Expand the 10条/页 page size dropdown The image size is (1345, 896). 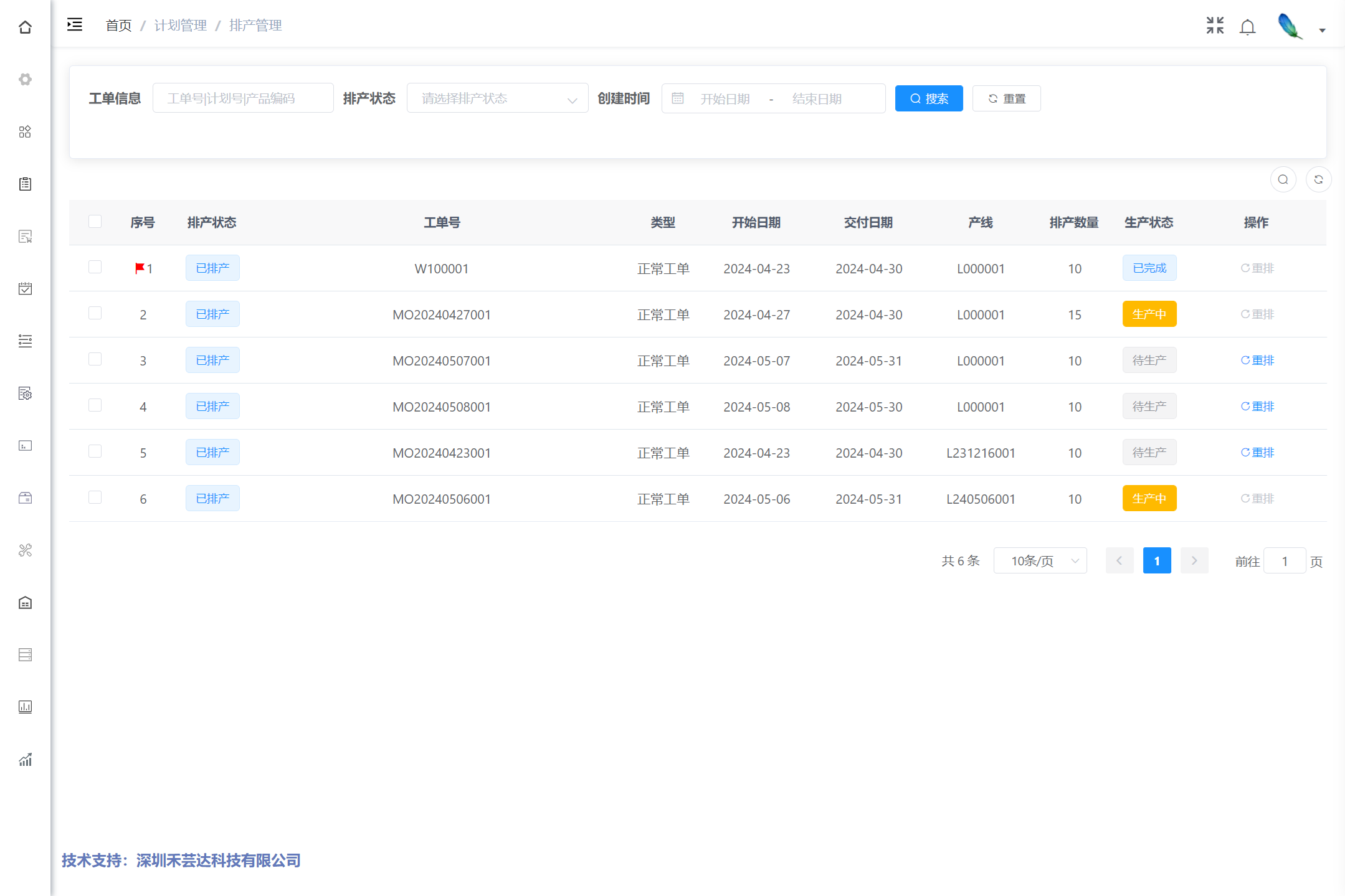tap(1040, 560)
